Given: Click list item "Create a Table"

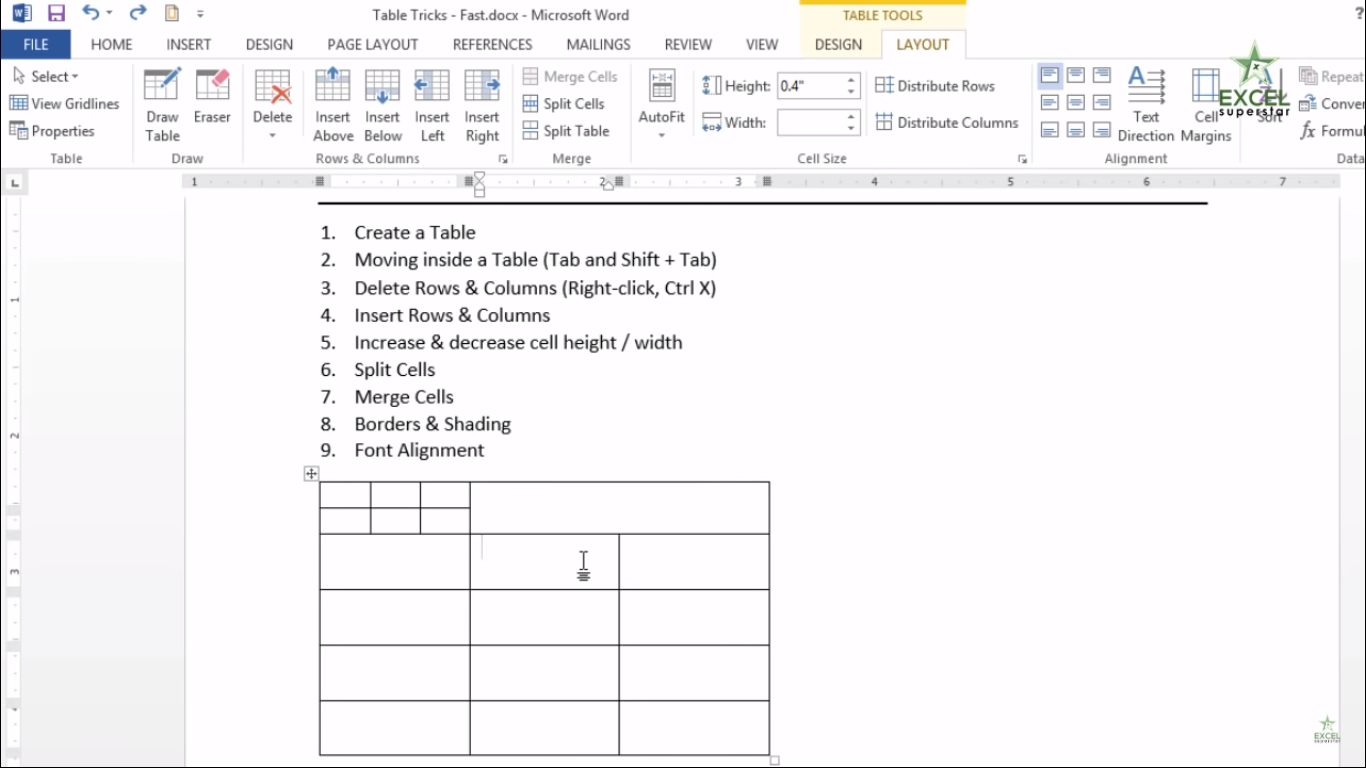Looking at the screenshot, I should pos(415,233).
